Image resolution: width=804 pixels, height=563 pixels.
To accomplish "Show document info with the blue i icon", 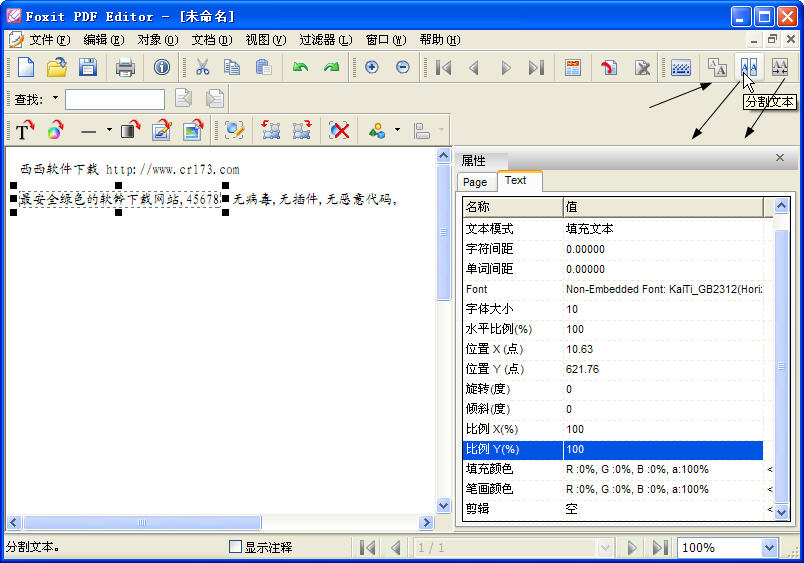I will pos(162,67).
